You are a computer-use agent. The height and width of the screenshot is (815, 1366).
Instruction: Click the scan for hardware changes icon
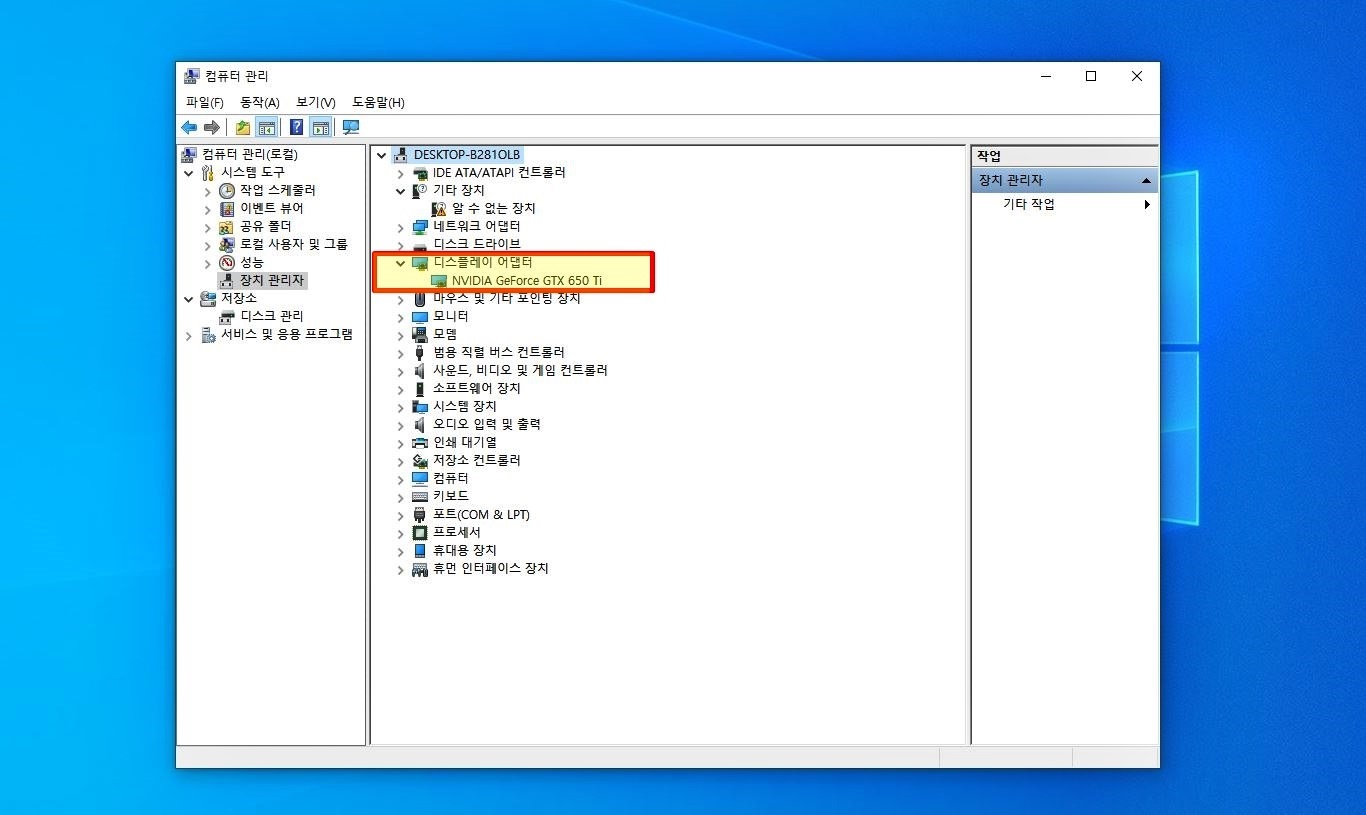(351, 127)
